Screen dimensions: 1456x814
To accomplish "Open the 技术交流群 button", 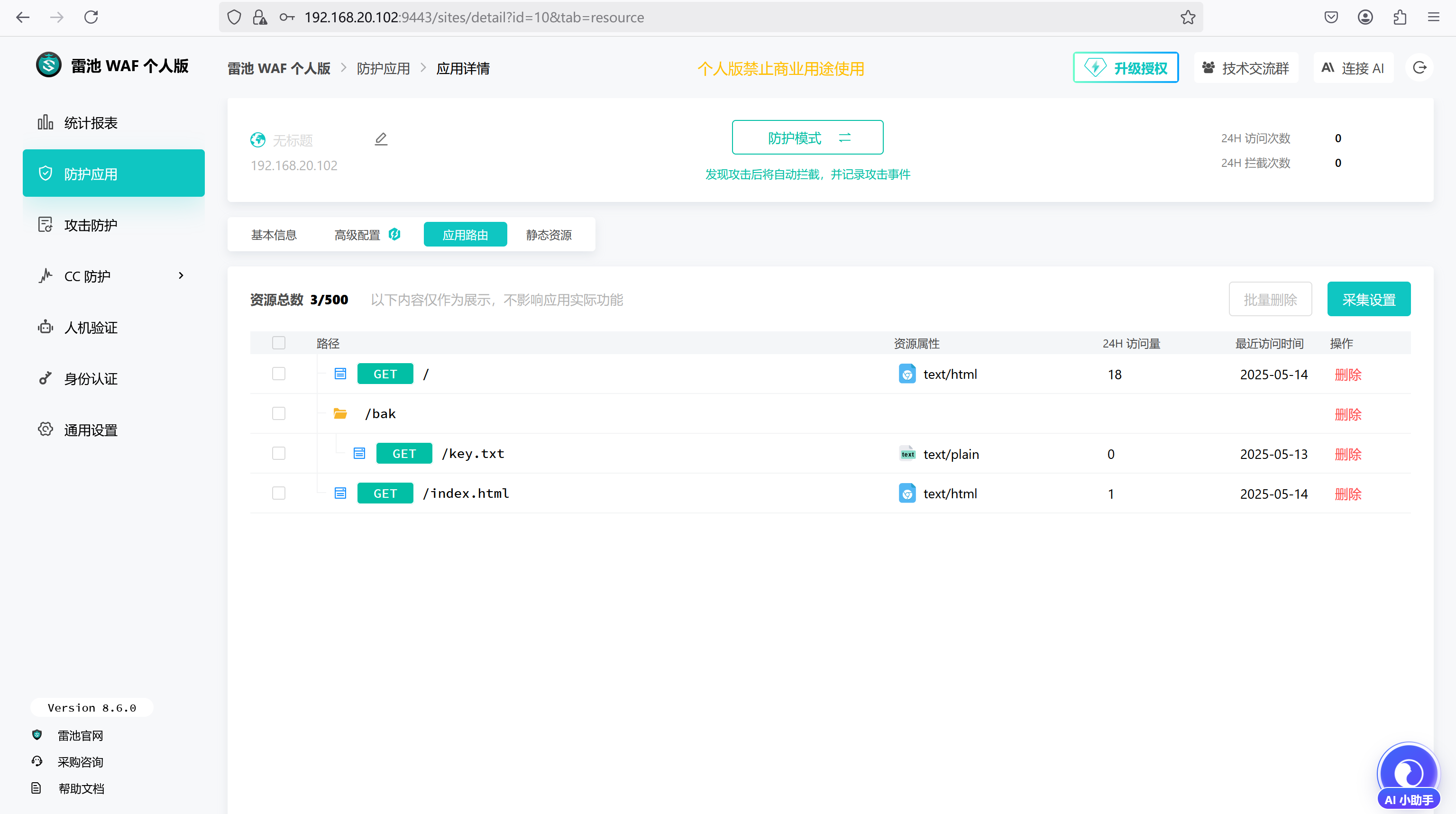I will [1246, 68].
